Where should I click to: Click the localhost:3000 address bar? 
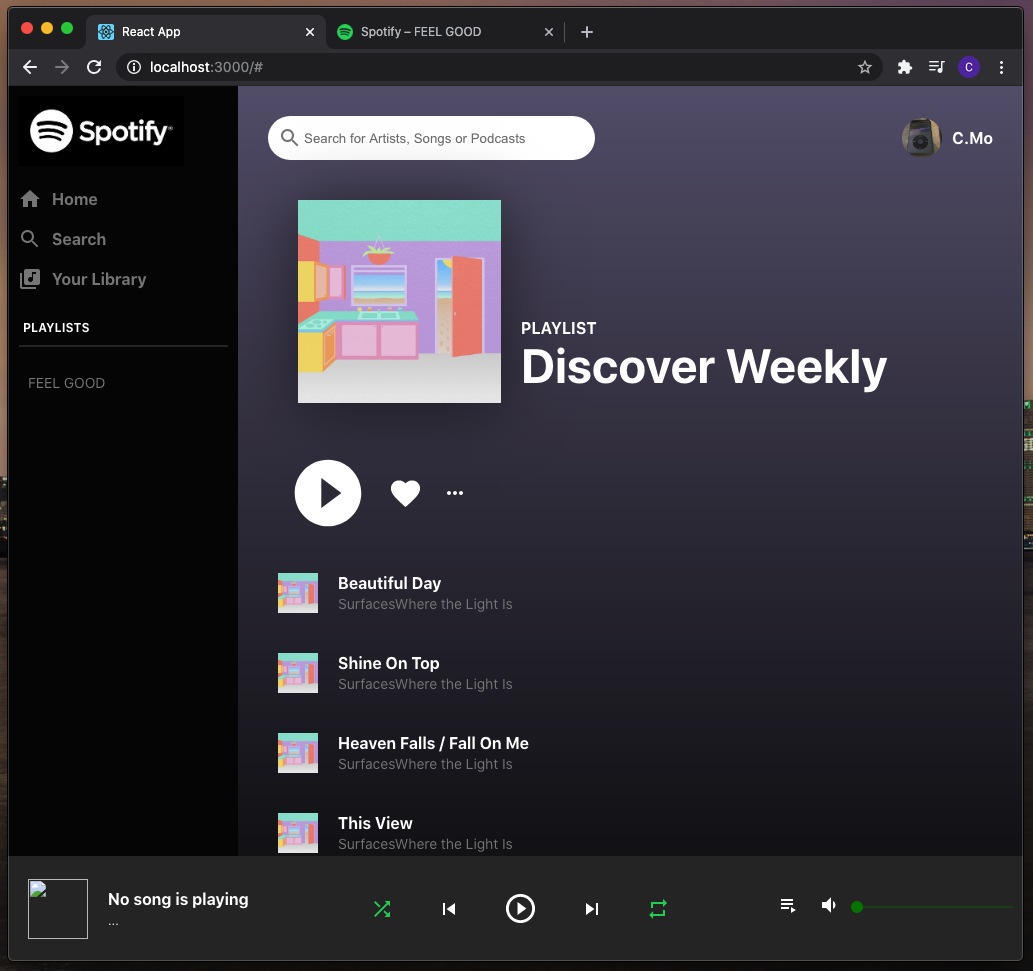point(499,67)
